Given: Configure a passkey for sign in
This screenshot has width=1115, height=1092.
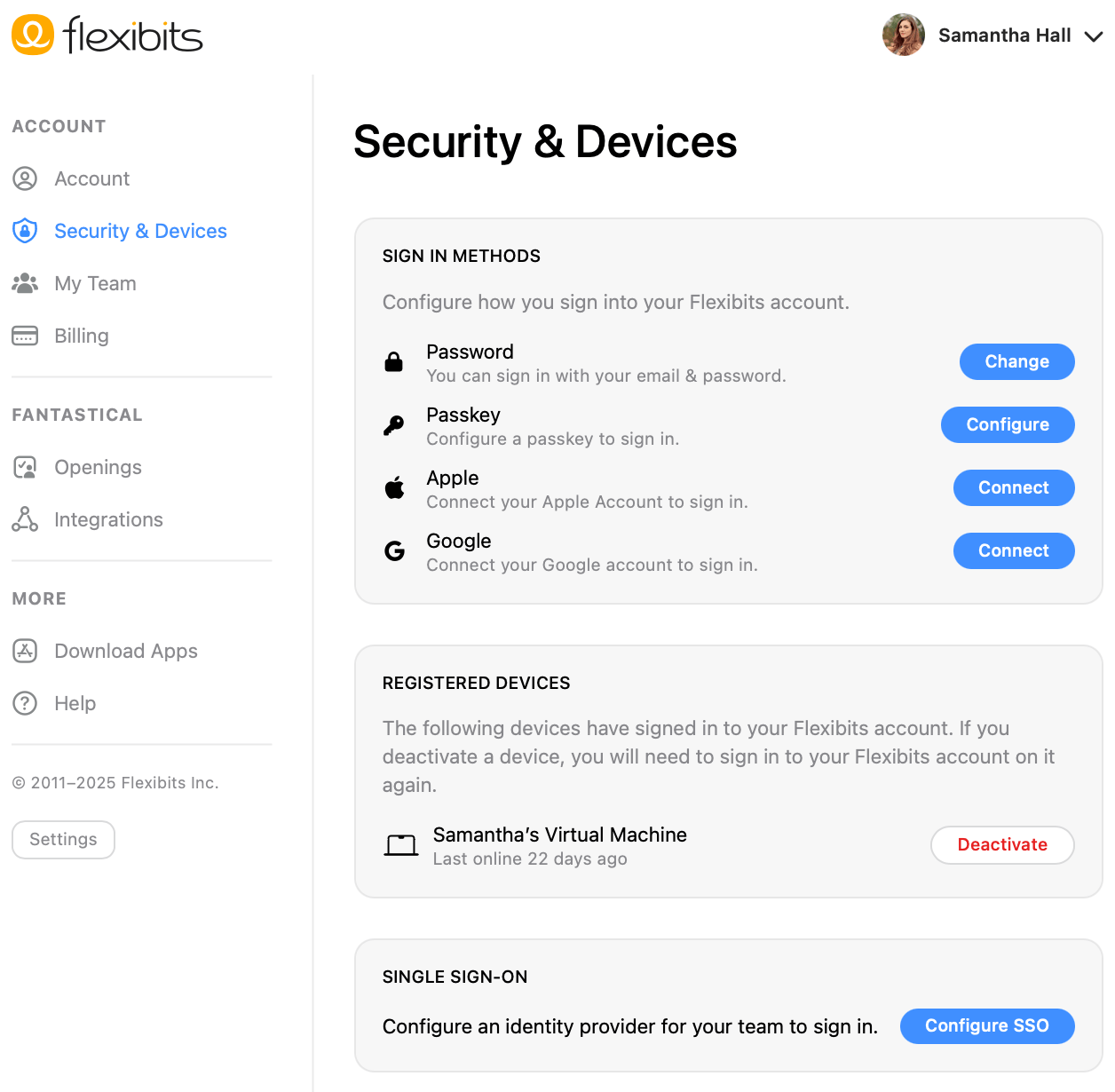Looking at the screenshot, I should (1008, 424).
